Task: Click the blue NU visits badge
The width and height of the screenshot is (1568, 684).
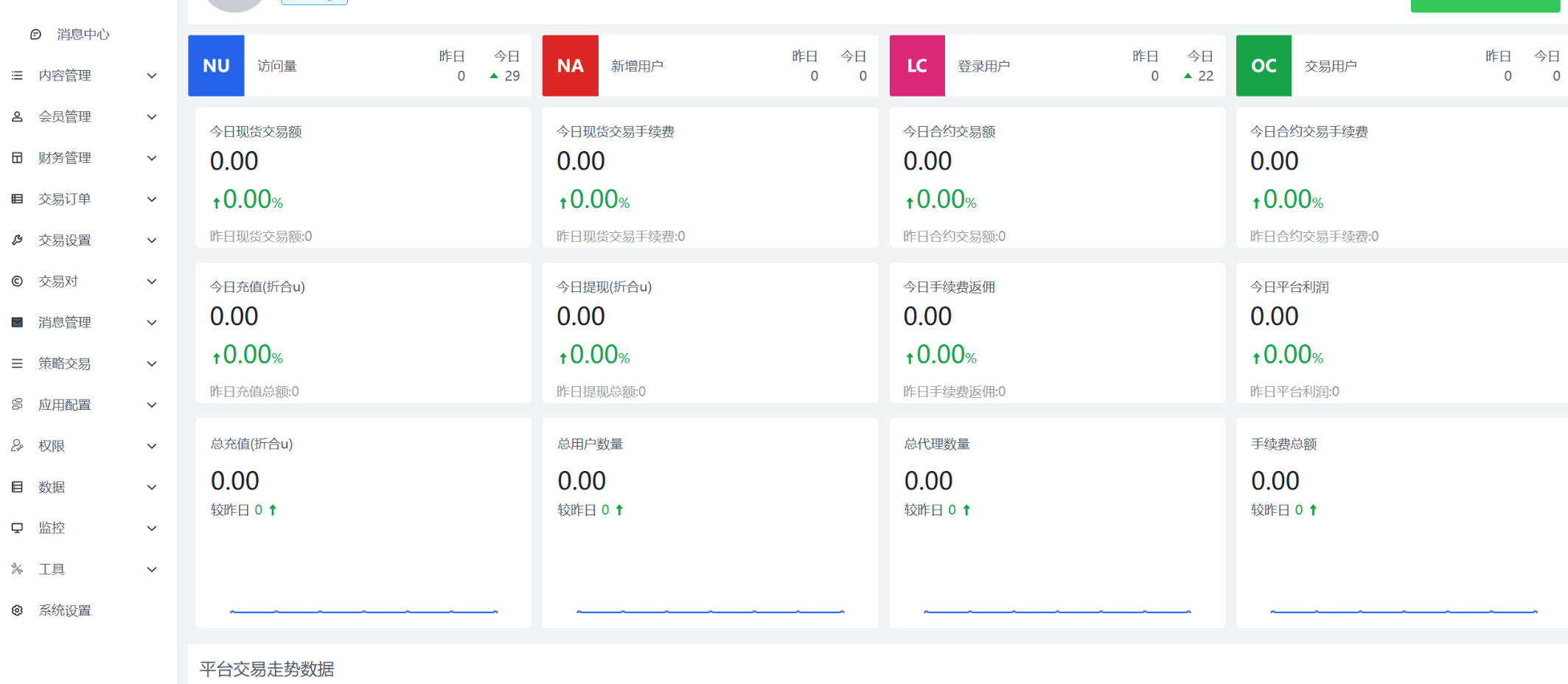Action: 216,66
